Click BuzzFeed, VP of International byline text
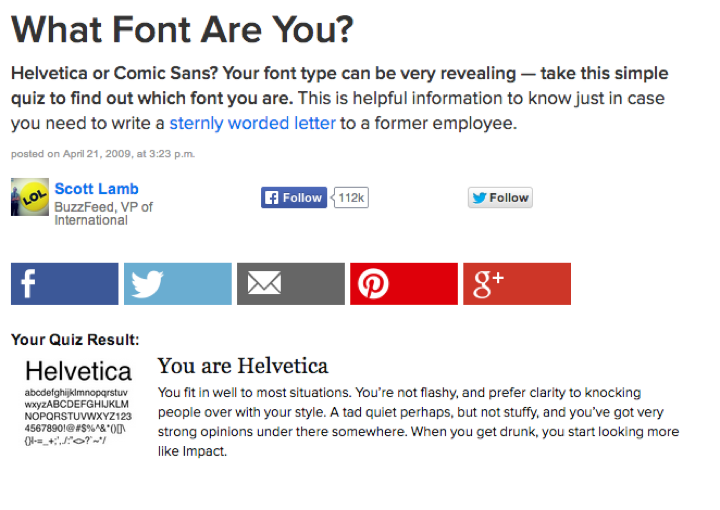Screen dimensions: 720x510 click(103, 213)
